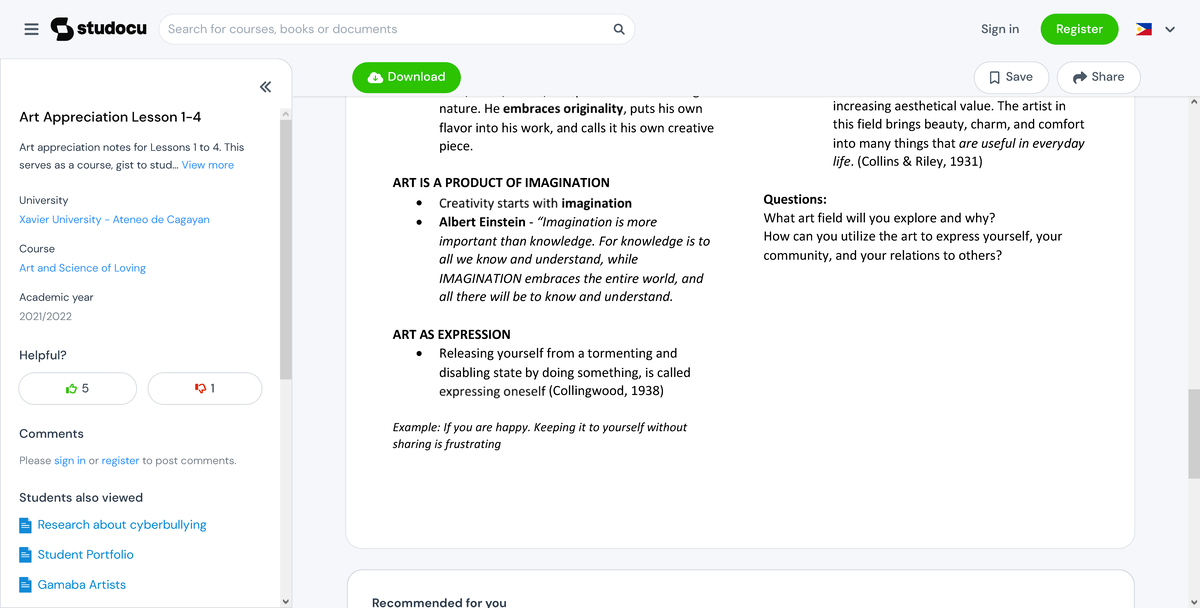Mark document unhelpful with thumbs down
Viewport: 1200px width, 608px height.
205,388
